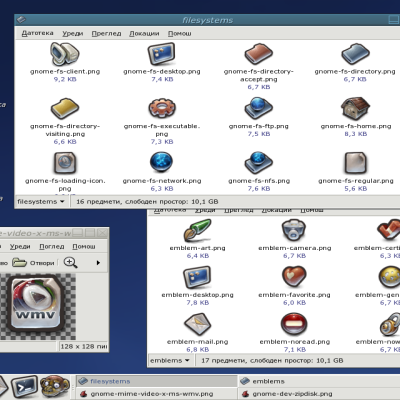Click the 9,2 KB size under gnome-fs-client.png

tap(65, 79)
